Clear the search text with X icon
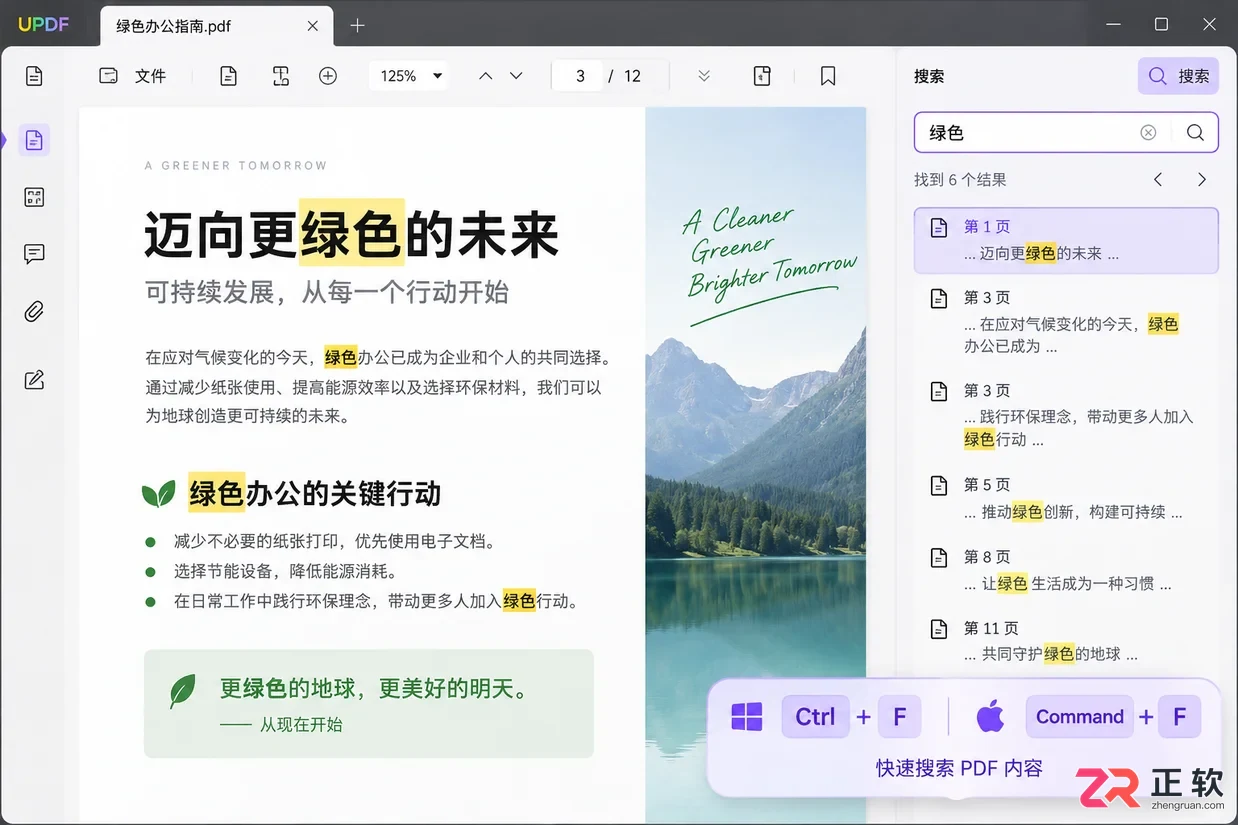The height and width of the screenshot is (825, 1238). (1148, 132)
